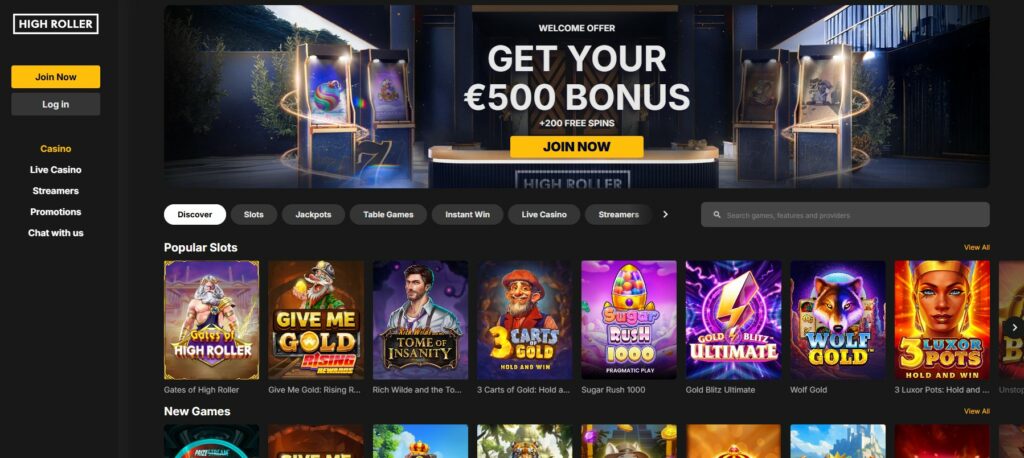The image size is (1024, 458).
Task: Open Live Casino in sidebar
Action: click(56, 170)
